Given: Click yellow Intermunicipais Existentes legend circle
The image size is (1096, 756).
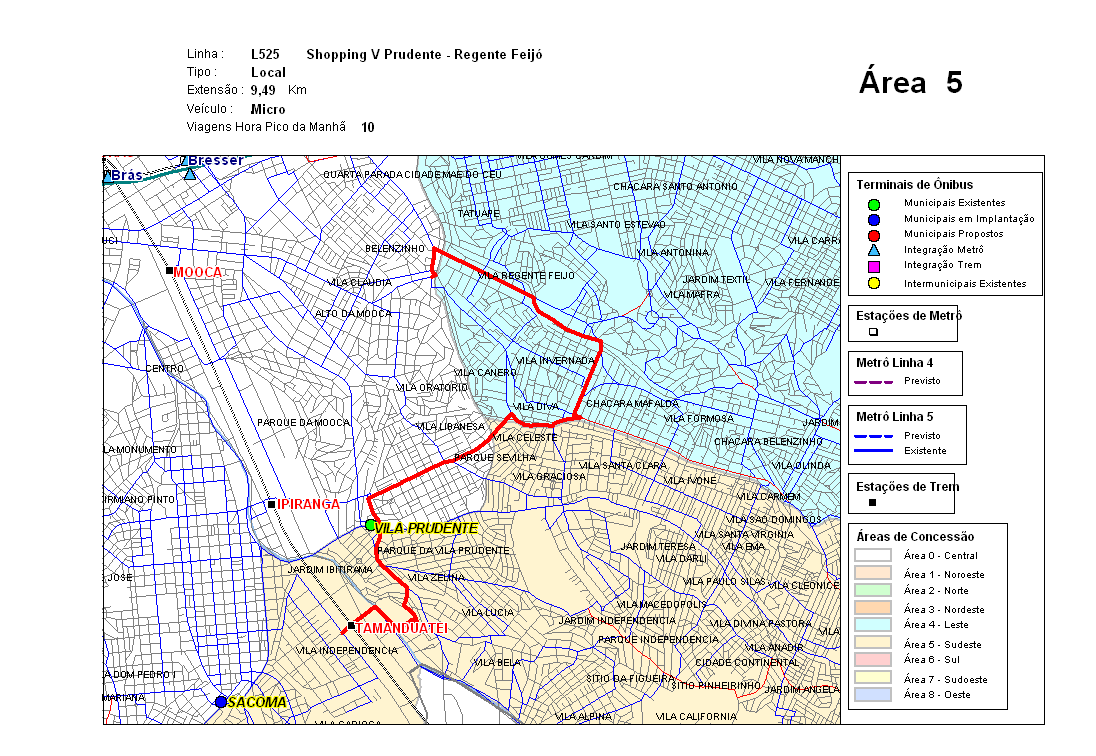Looking at the screenshot, I should 873,283.
